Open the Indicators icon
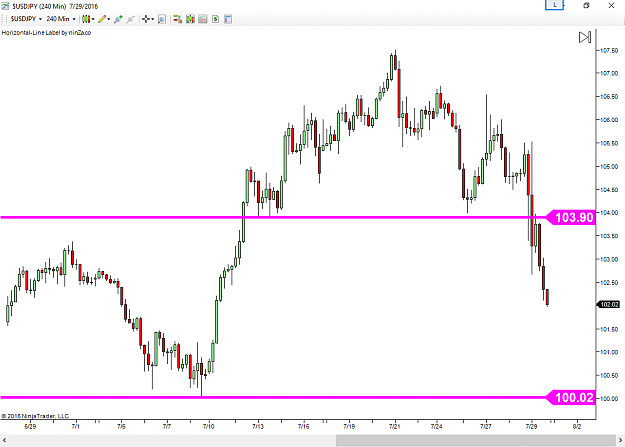The image size is (625, 447). point(203,19)
